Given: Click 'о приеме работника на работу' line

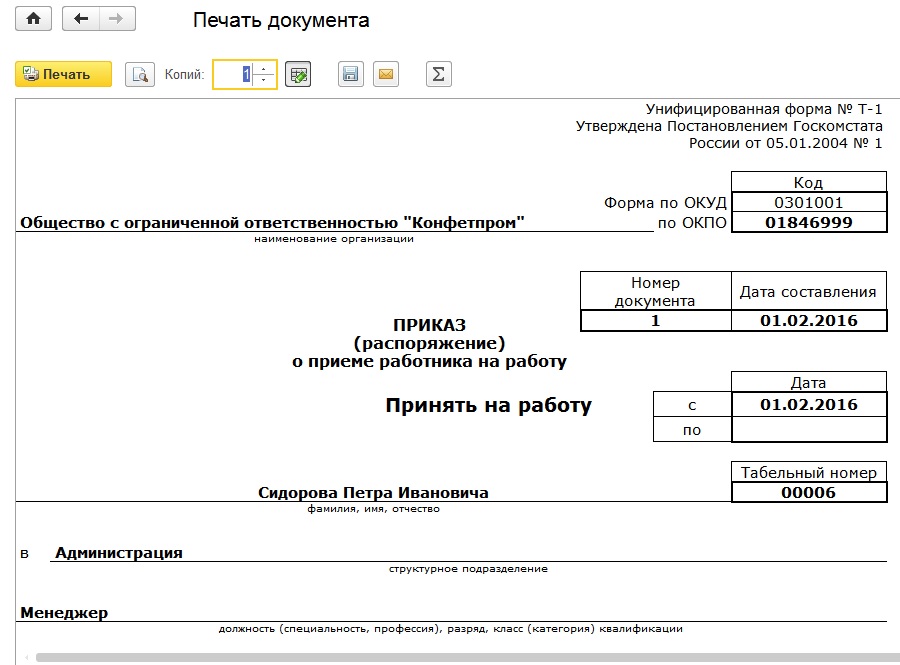Looking at the screenshot, I should 429,361.
